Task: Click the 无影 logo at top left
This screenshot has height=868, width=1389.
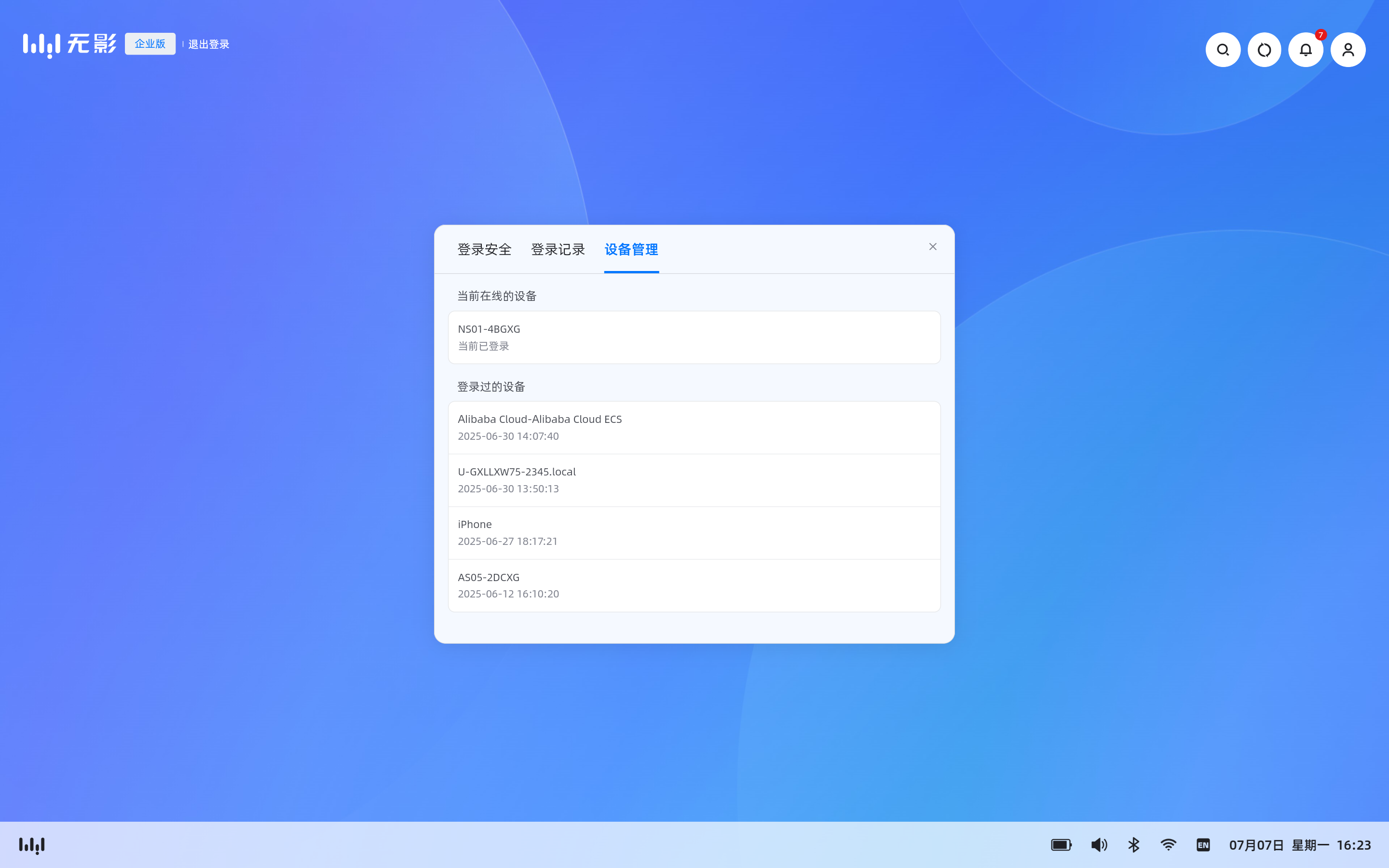Action: point(69,44)
